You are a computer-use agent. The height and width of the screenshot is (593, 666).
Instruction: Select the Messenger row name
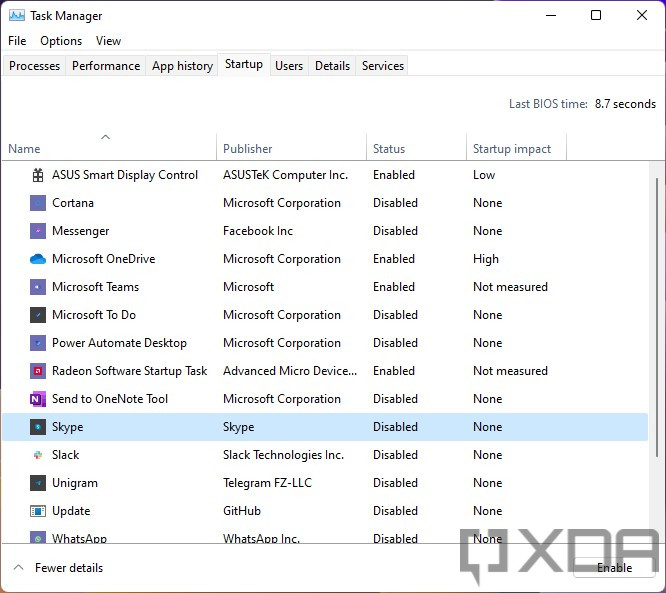click(x=80, y=231)
